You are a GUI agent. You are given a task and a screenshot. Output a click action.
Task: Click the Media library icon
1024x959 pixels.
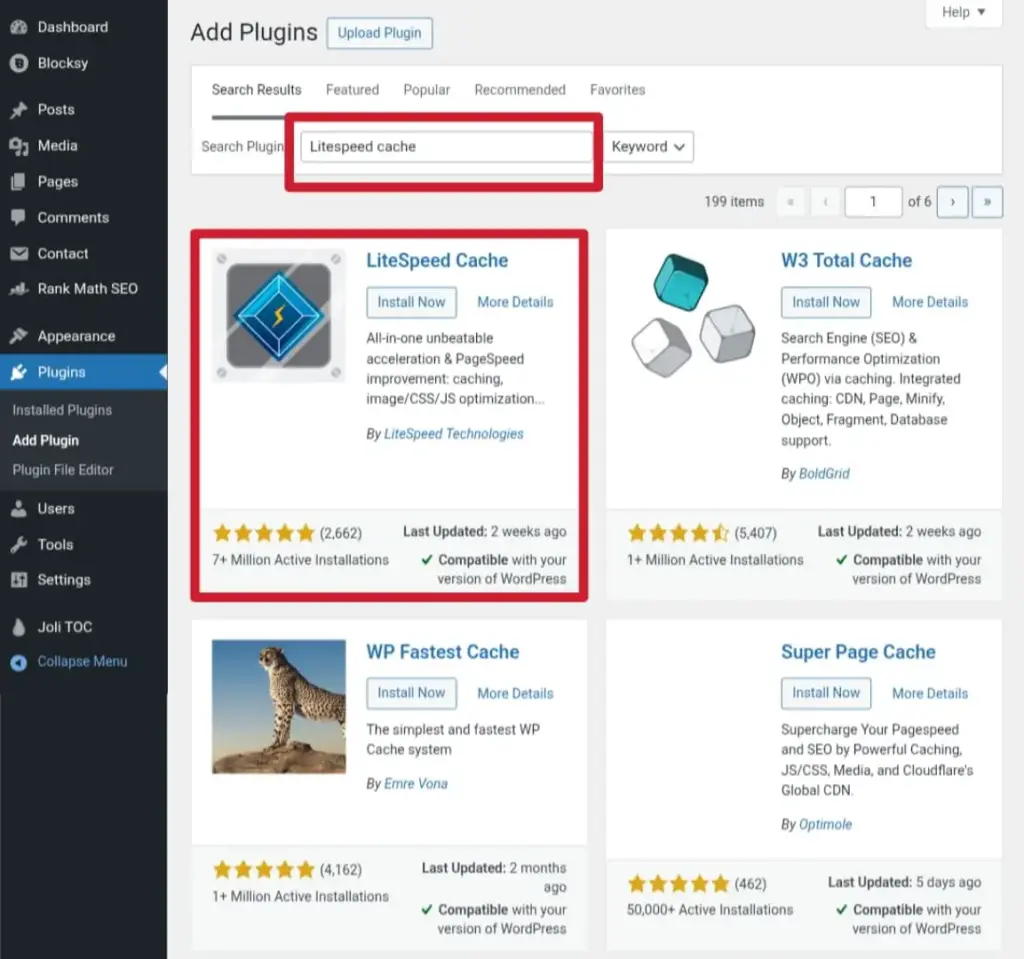coord(19,146)
